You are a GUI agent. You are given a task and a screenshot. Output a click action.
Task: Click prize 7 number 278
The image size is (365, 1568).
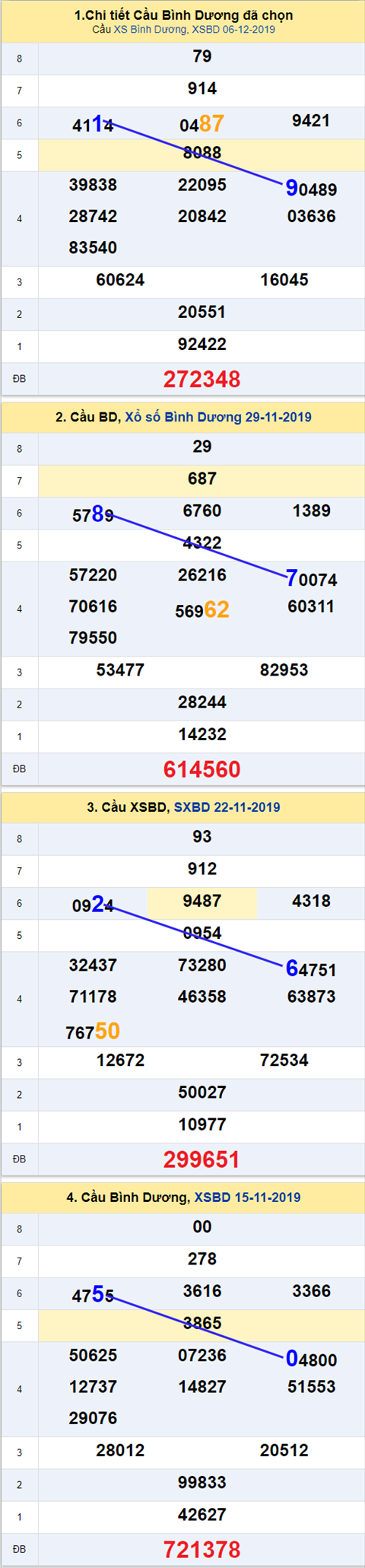(202, 1259)
